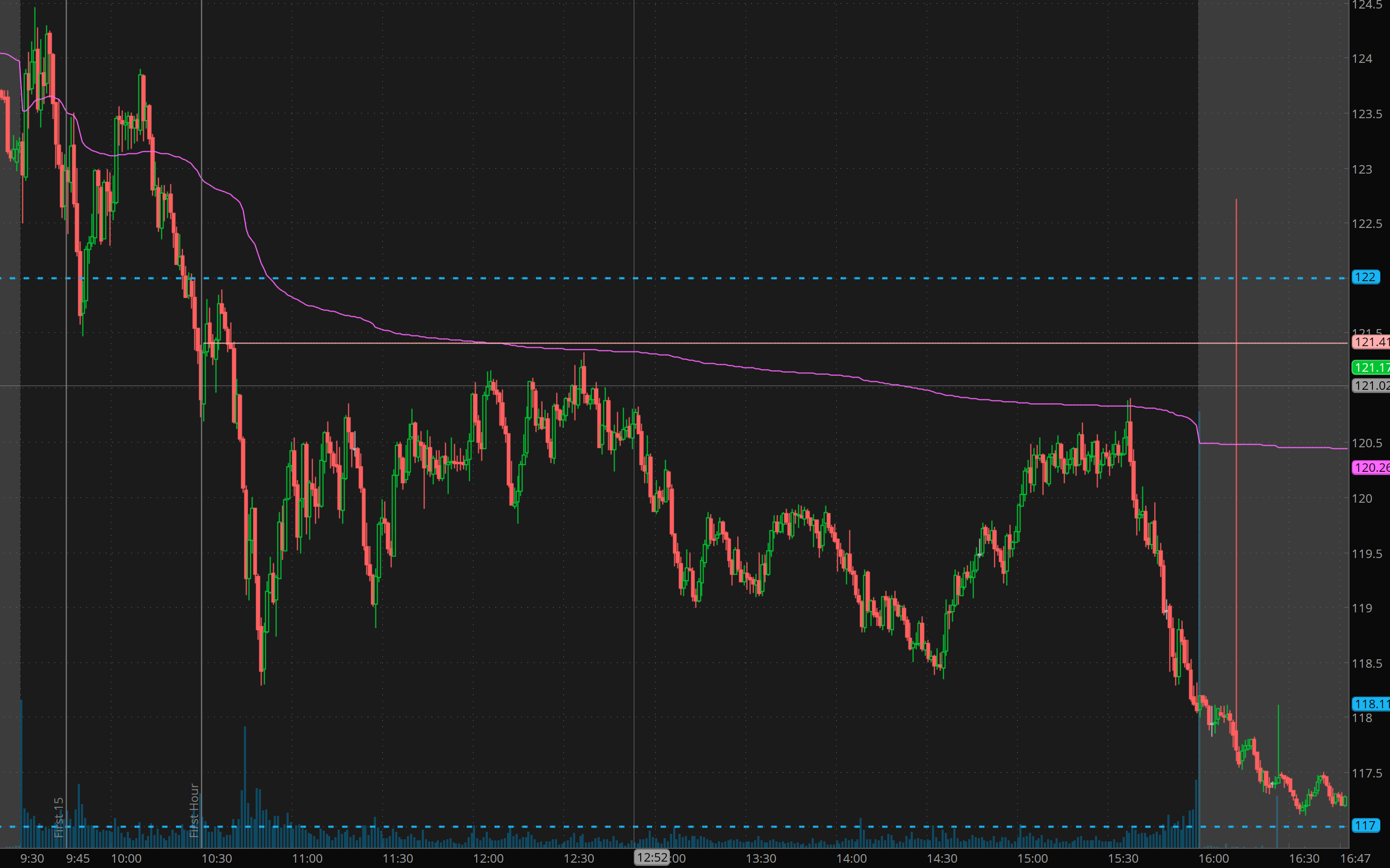Click the blue 118.11 price label

pos(1371,704)
